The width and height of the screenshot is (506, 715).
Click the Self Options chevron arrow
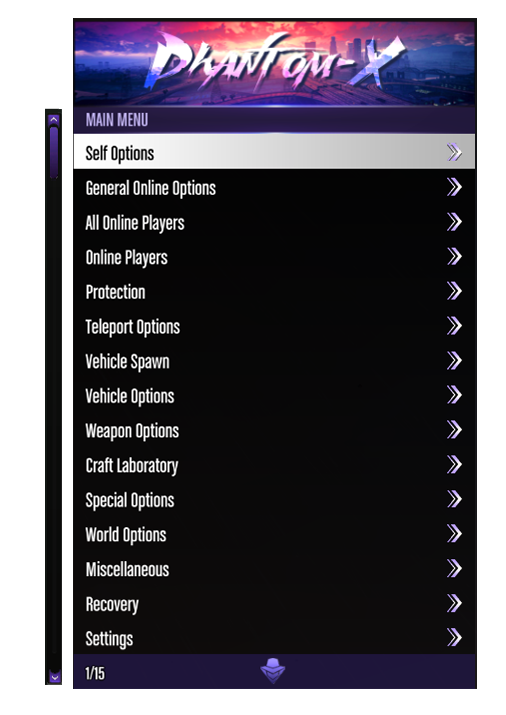coord(454,152)
